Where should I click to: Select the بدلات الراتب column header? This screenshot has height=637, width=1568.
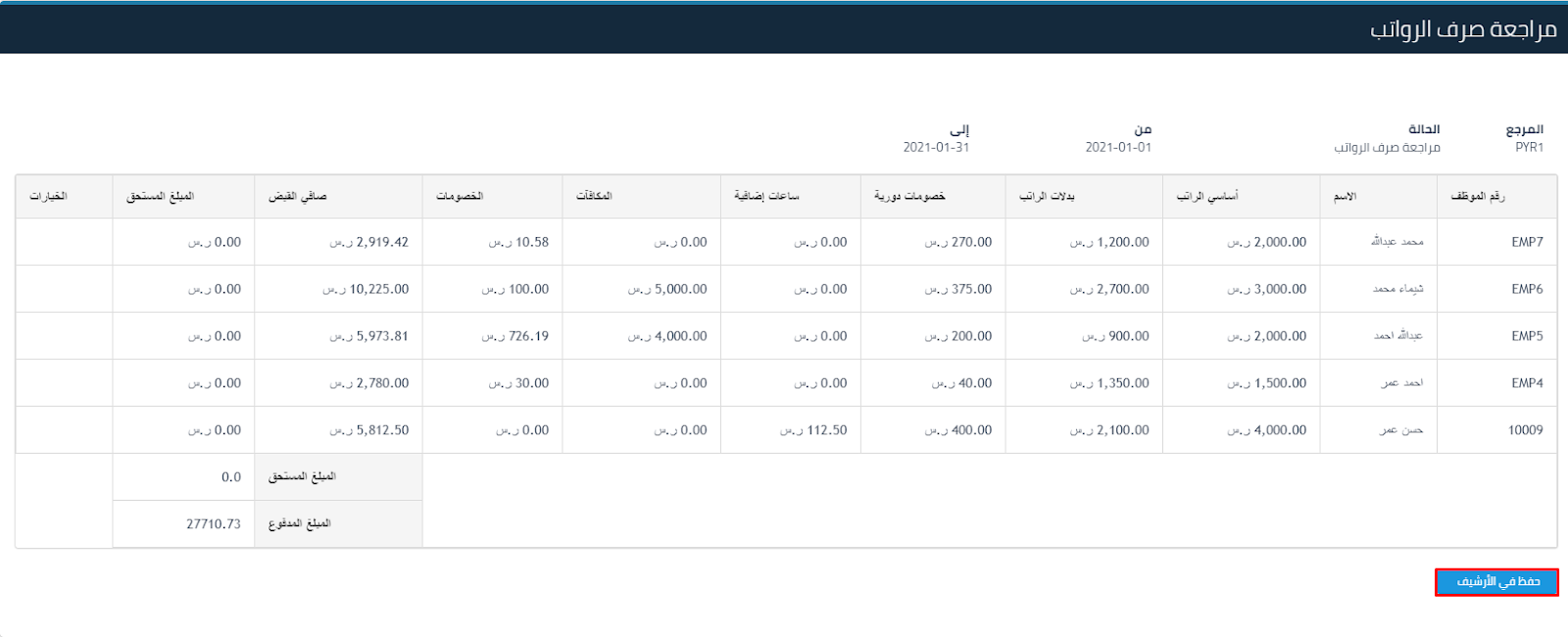click(x=1047, y=197)
